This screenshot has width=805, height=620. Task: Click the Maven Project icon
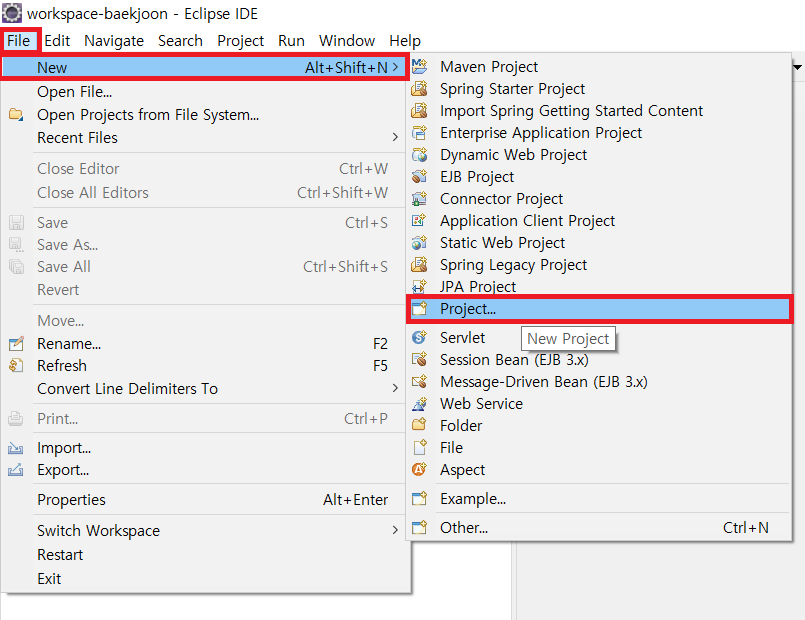pos(419,66)
